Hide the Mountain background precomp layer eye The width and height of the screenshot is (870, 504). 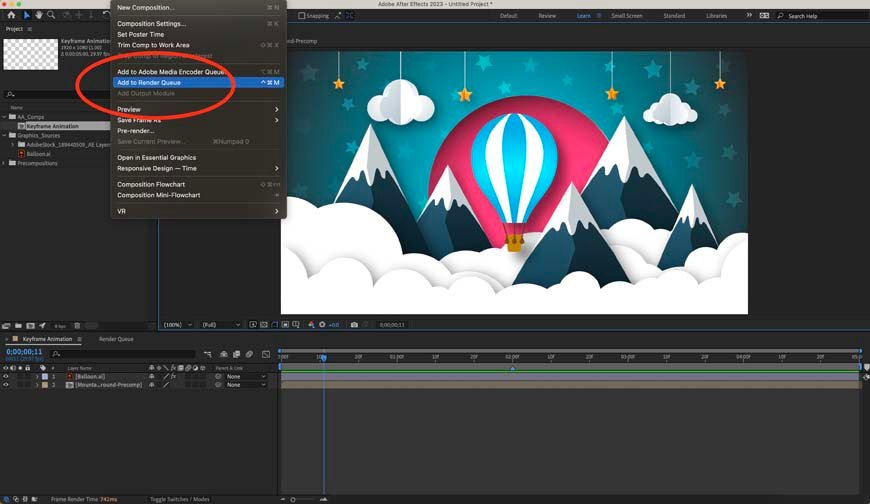click(x=6, y=385)
